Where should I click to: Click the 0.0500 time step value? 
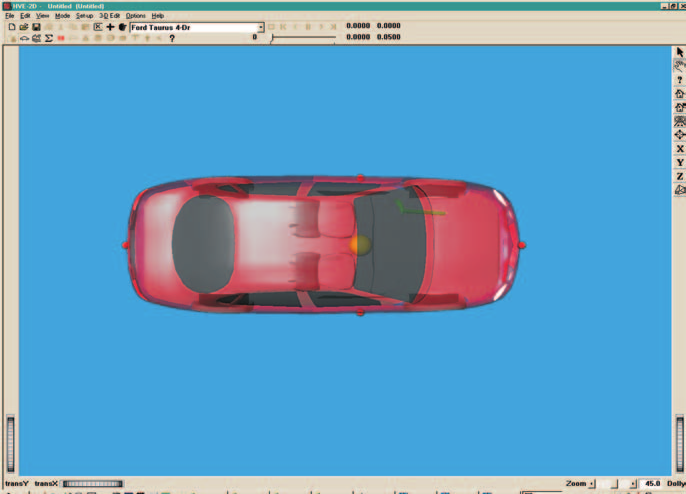[388, 37]
